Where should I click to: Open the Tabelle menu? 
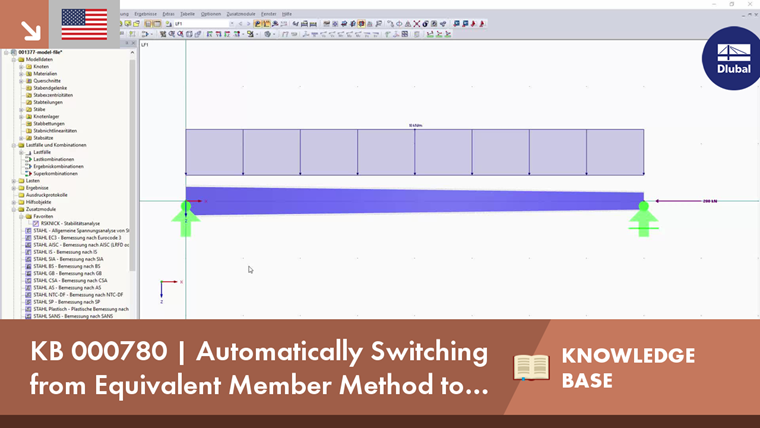click(x=188, y=14)
